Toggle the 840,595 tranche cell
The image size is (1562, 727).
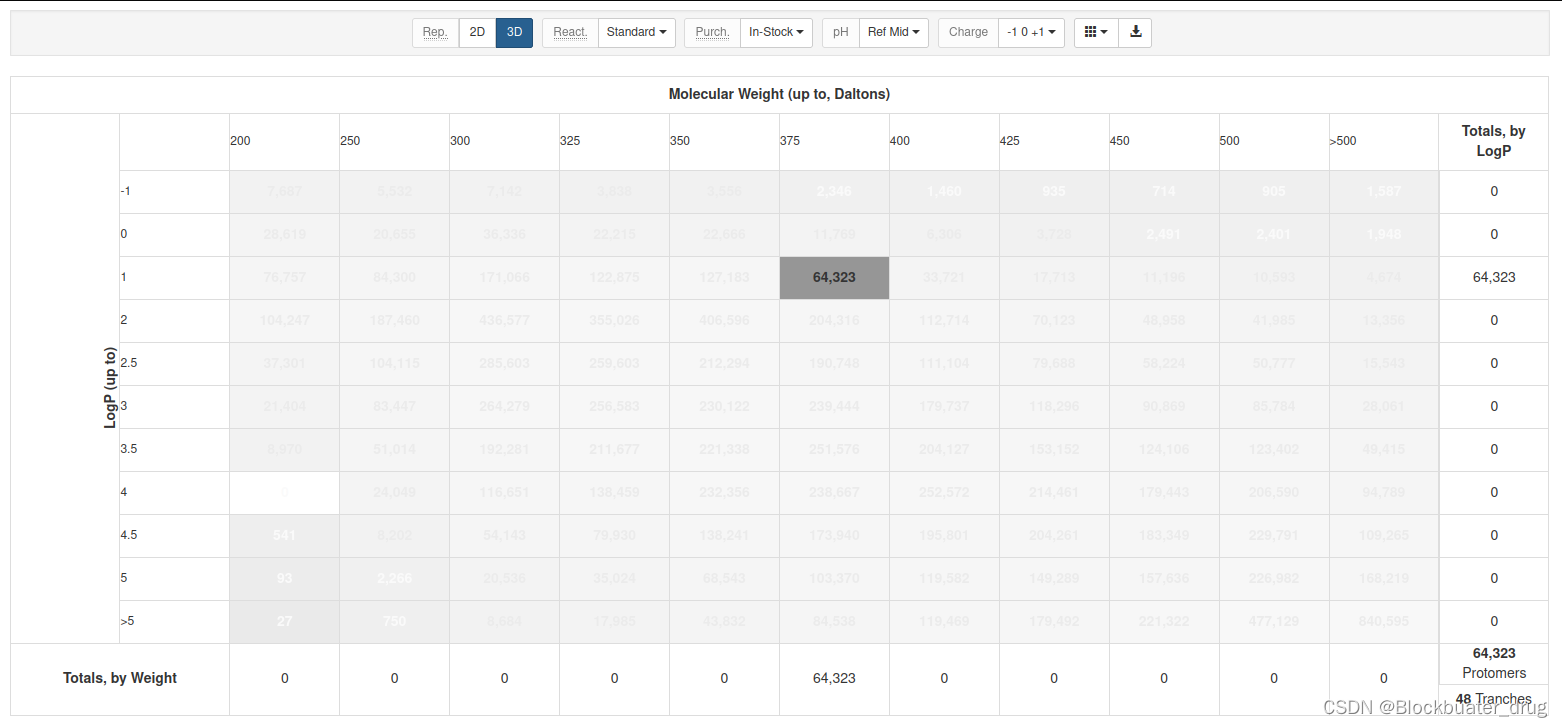click(1384, 621)
